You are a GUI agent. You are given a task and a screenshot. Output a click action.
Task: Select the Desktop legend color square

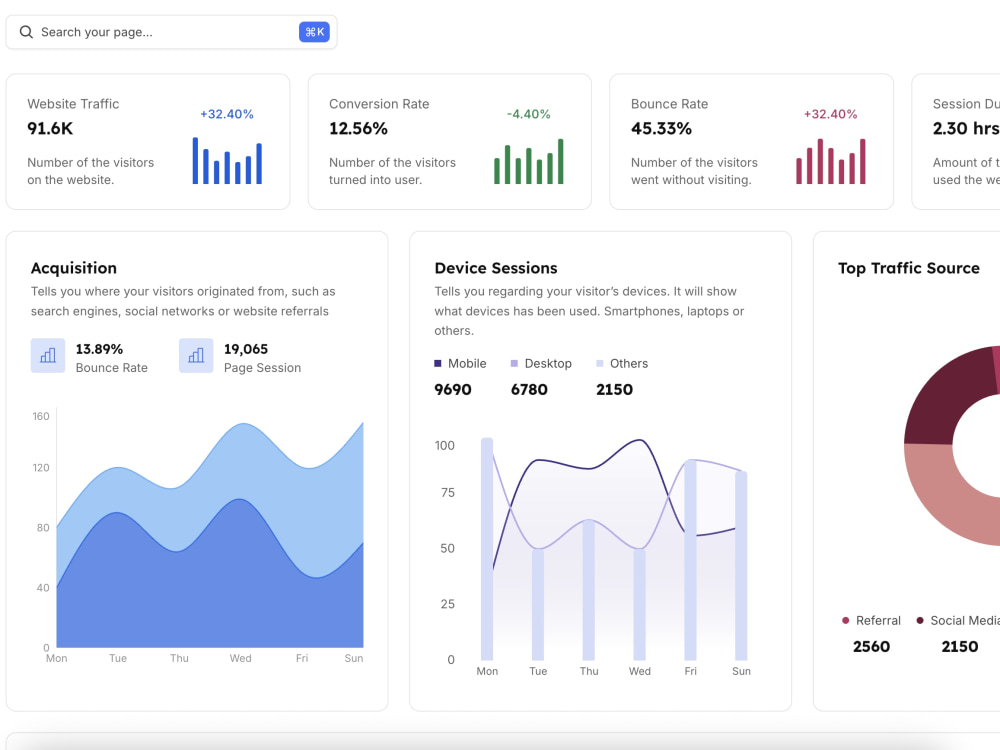point(514,364)
